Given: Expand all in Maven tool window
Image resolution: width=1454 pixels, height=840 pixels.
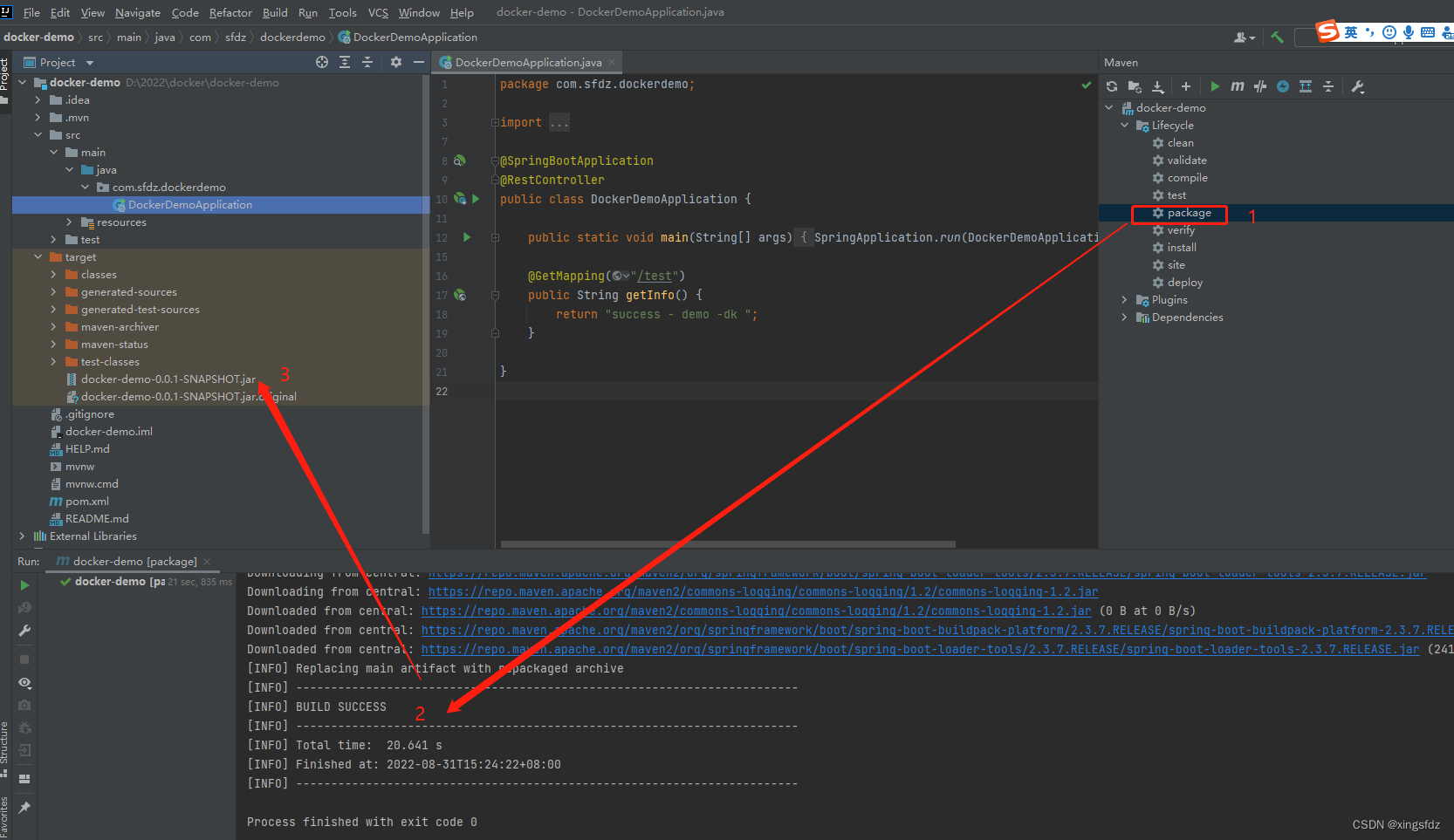Looking at the screenshot, I should click(x=1306, y=86).
